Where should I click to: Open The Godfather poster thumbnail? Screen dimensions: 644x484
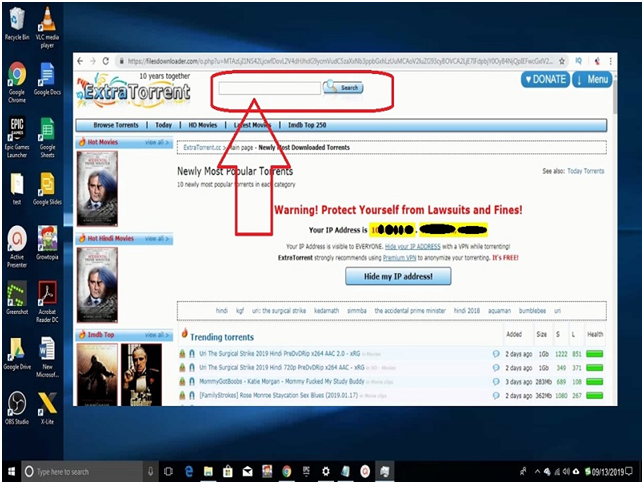coord(141,375)
